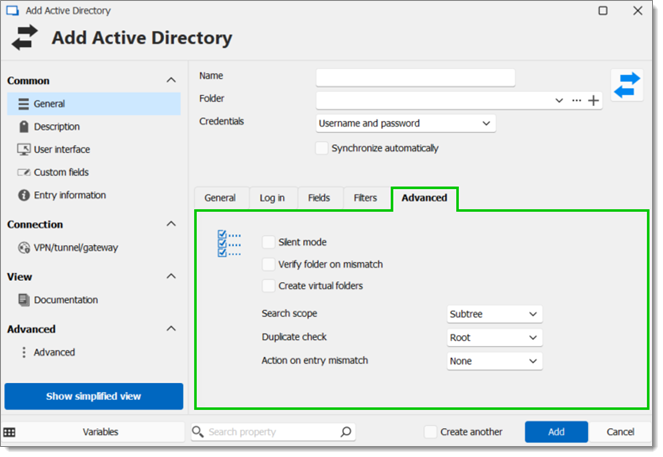The image size is (663, 457).
Task: Click inside the Name text field
Action: [x=415, y=78]
